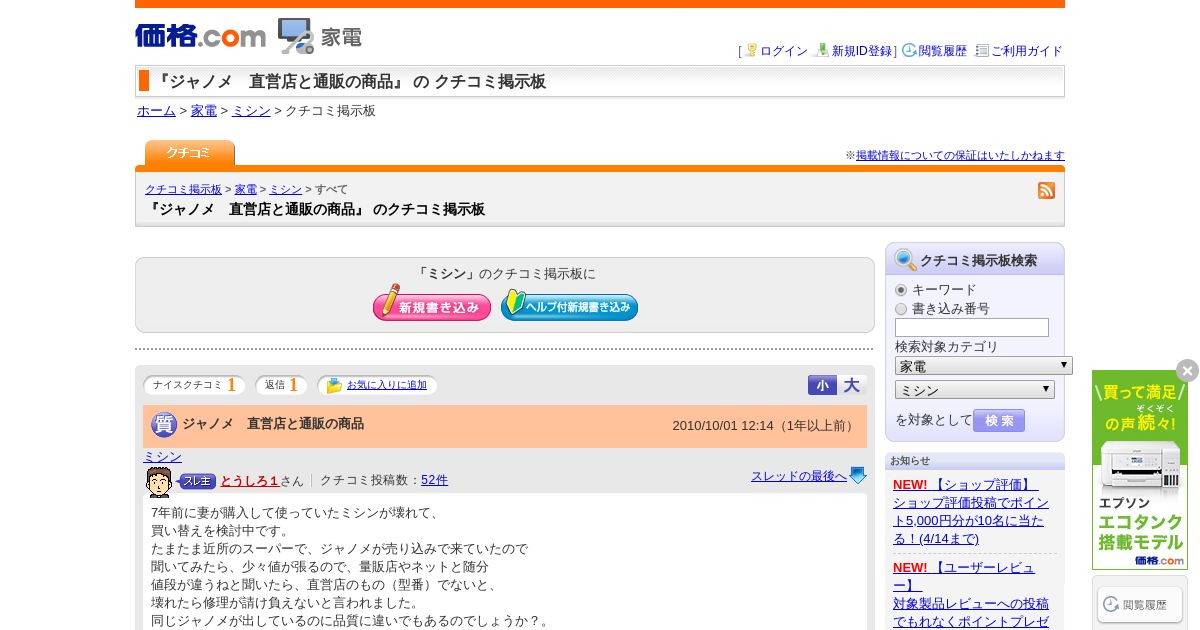
Task: Open the 価格.com logo homepage
Action: pyautogui.click(x=200, y=36)
